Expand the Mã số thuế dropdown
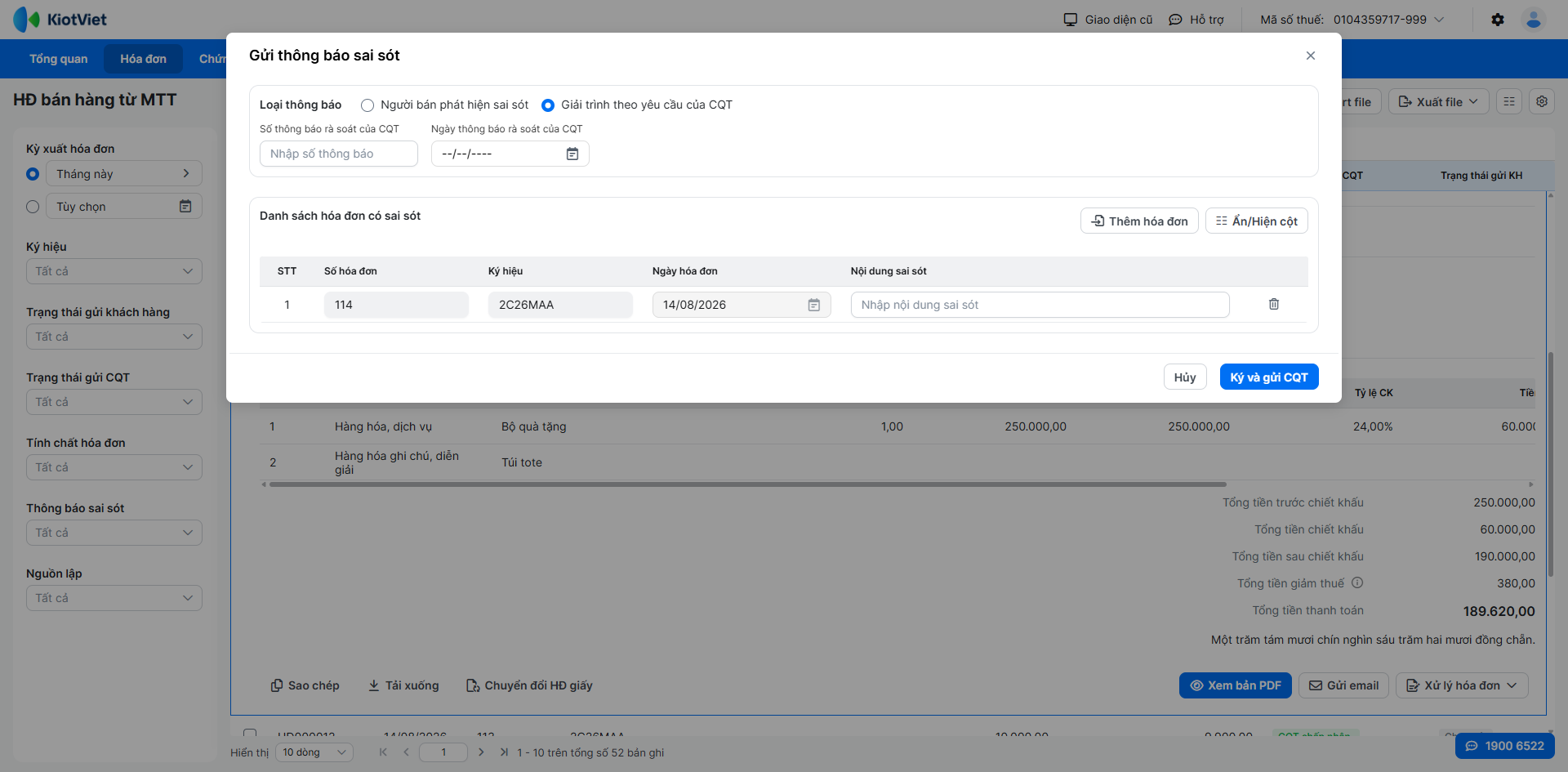This screenshot has height=772, width=1568. 1439,20
